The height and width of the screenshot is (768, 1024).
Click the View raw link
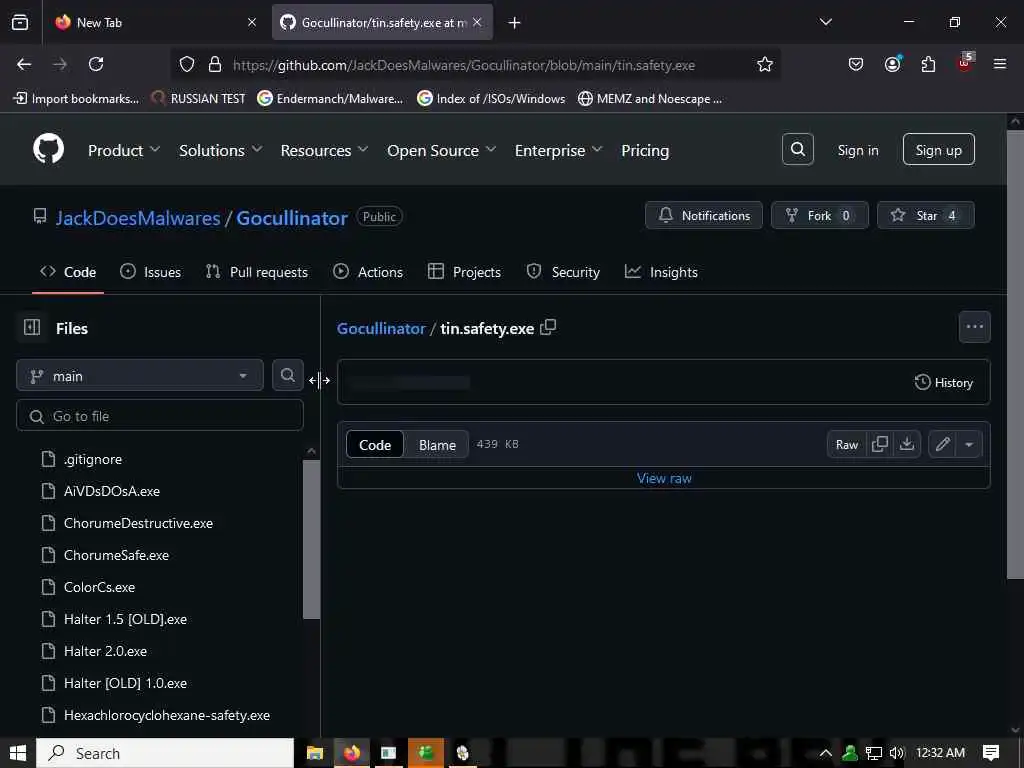pos(664,478)
